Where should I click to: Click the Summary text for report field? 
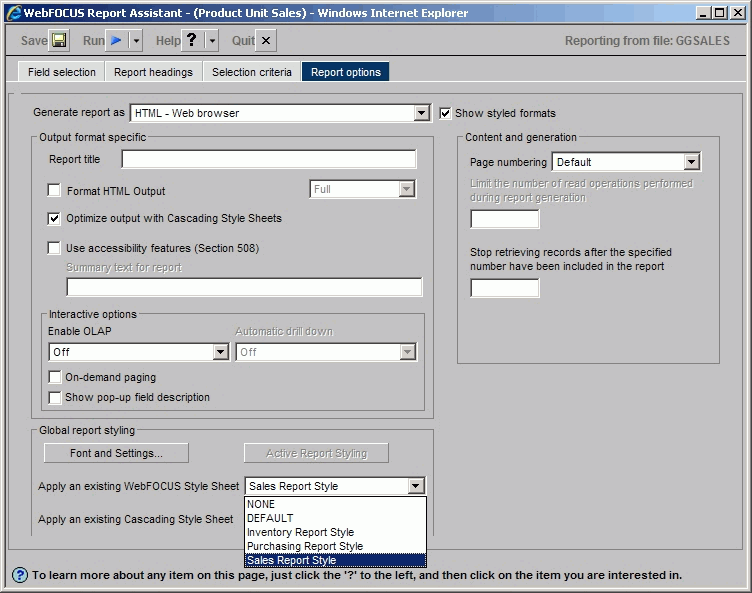click(244, 287)
